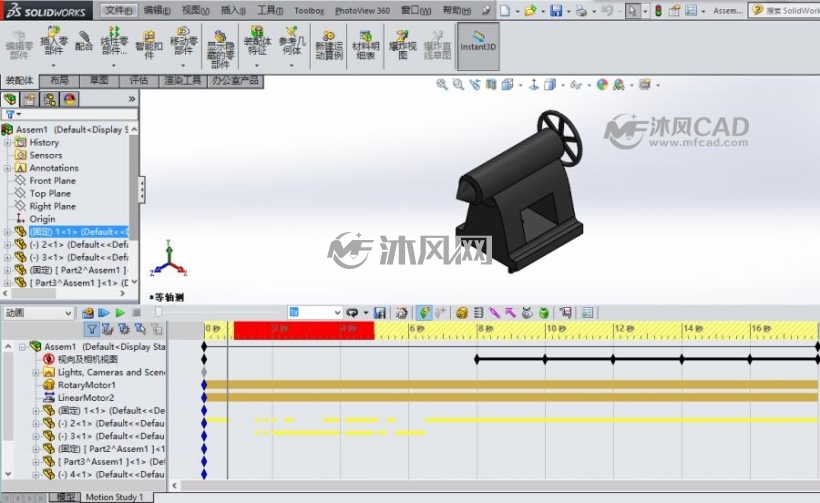
Task: Click the Section View icon in view toolbar
Action: point(491,84)
